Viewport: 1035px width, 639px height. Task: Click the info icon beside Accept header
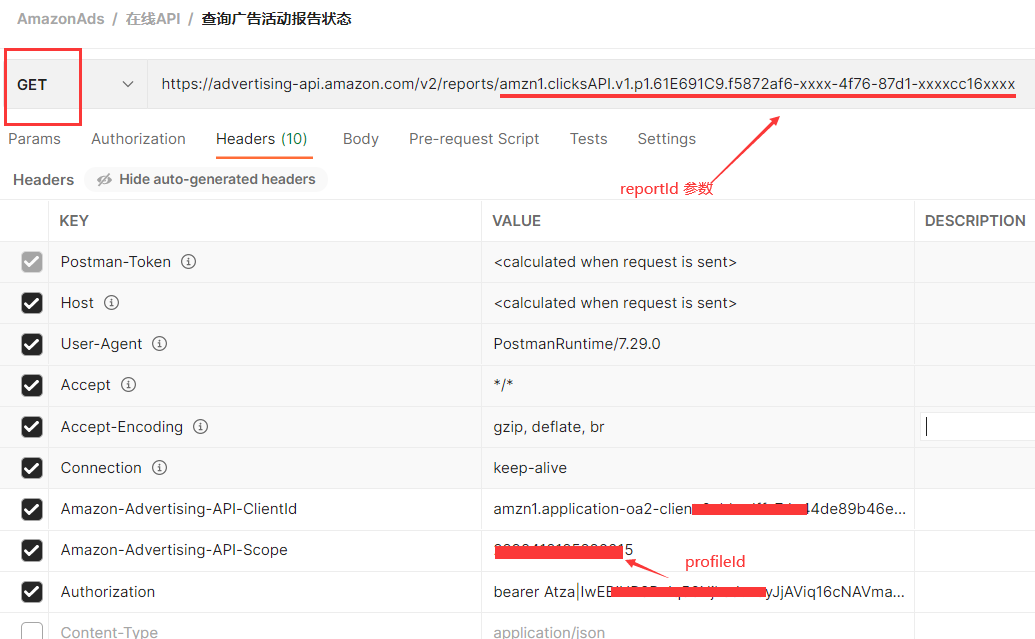128,384
